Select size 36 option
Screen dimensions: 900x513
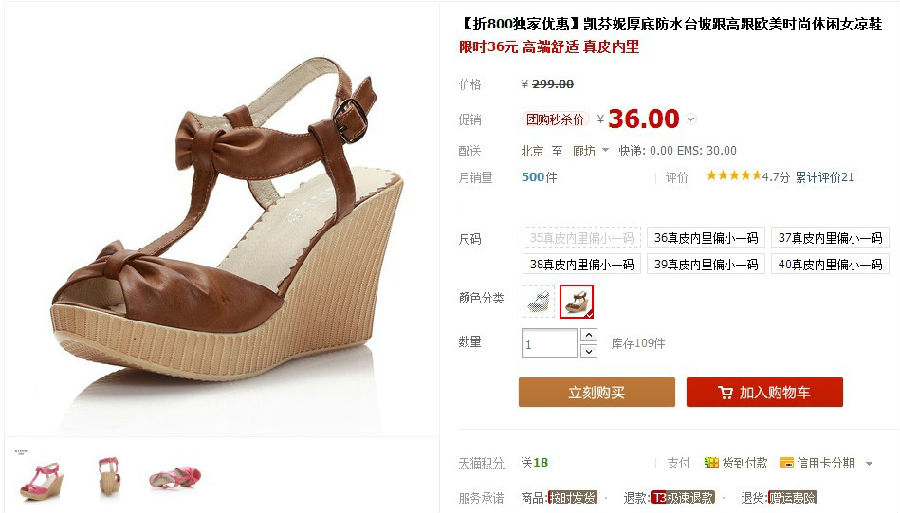coord(706,238)
